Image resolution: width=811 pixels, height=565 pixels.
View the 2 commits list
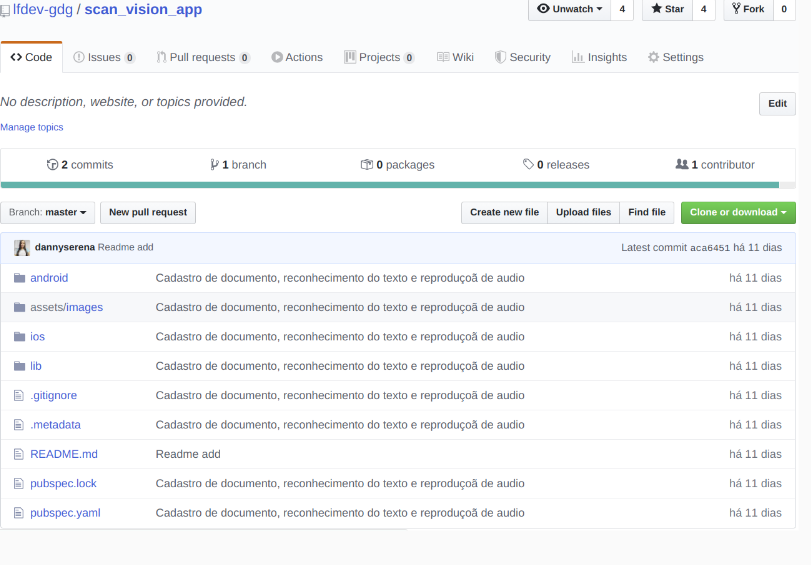(80, 165)
